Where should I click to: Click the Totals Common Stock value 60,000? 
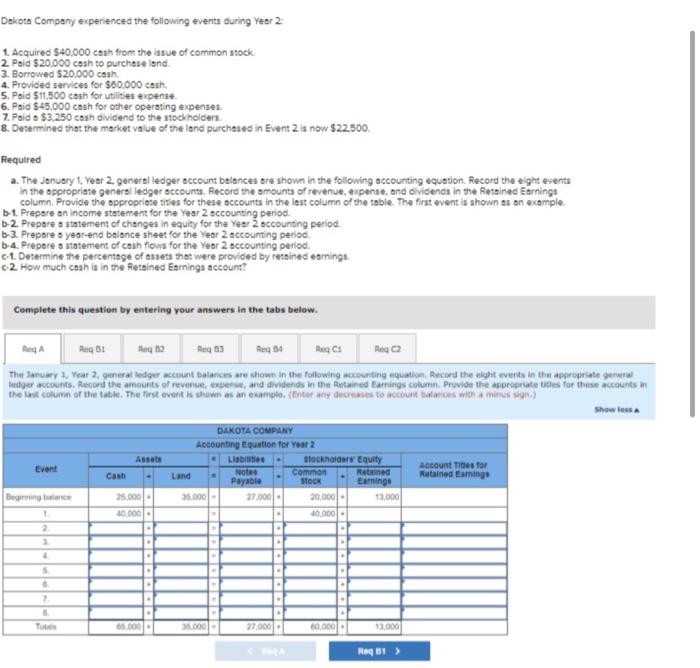point(323,626)
